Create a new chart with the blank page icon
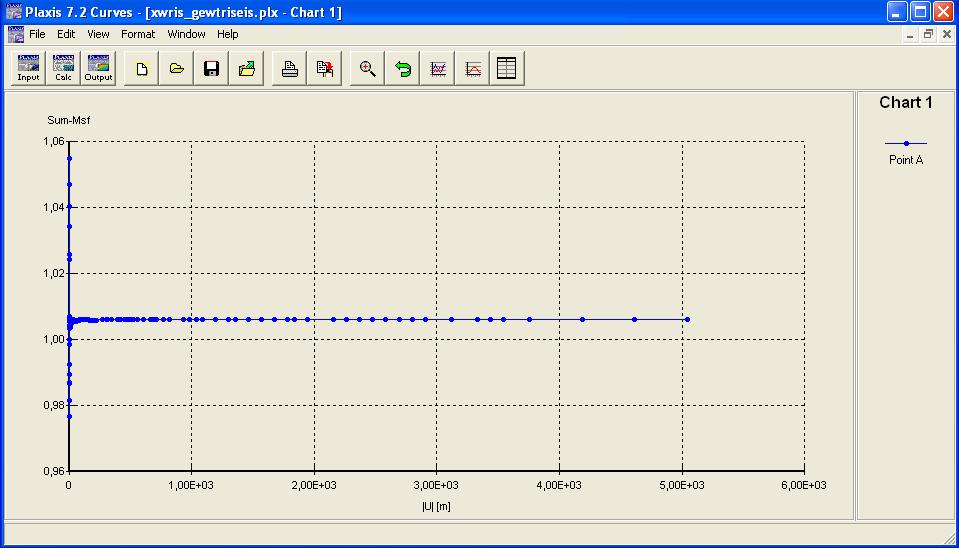Screen dimensions: 959x548 [142, 68]
